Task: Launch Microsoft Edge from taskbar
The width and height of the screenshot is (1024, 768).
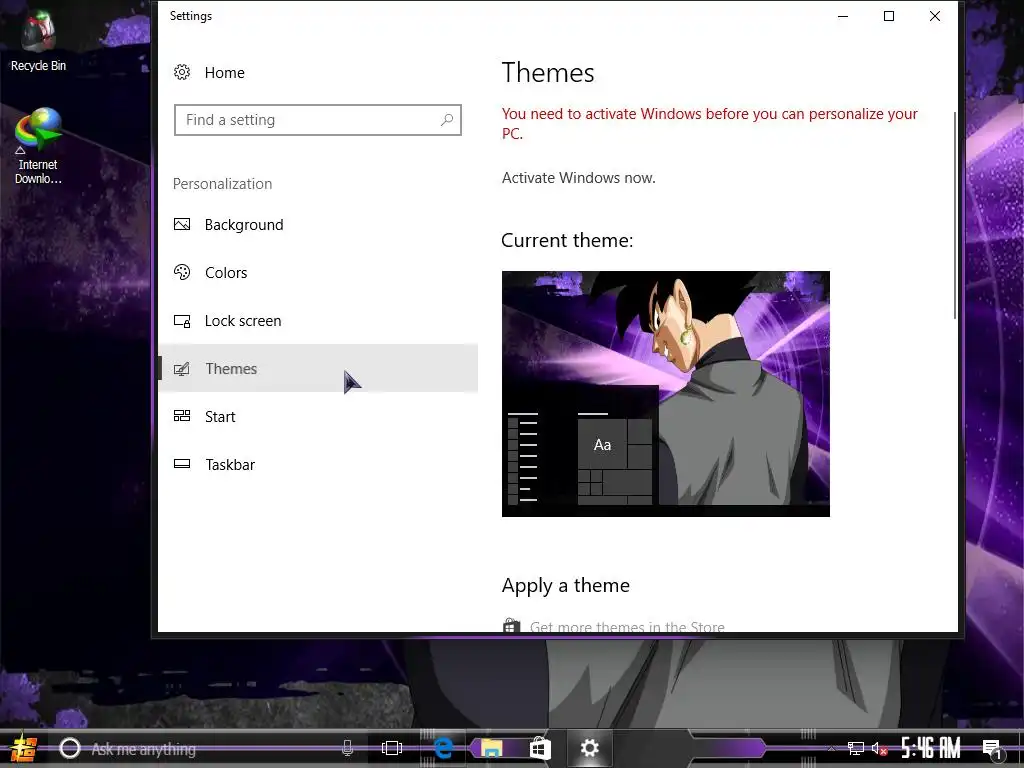Action: [x=443, y=748]
